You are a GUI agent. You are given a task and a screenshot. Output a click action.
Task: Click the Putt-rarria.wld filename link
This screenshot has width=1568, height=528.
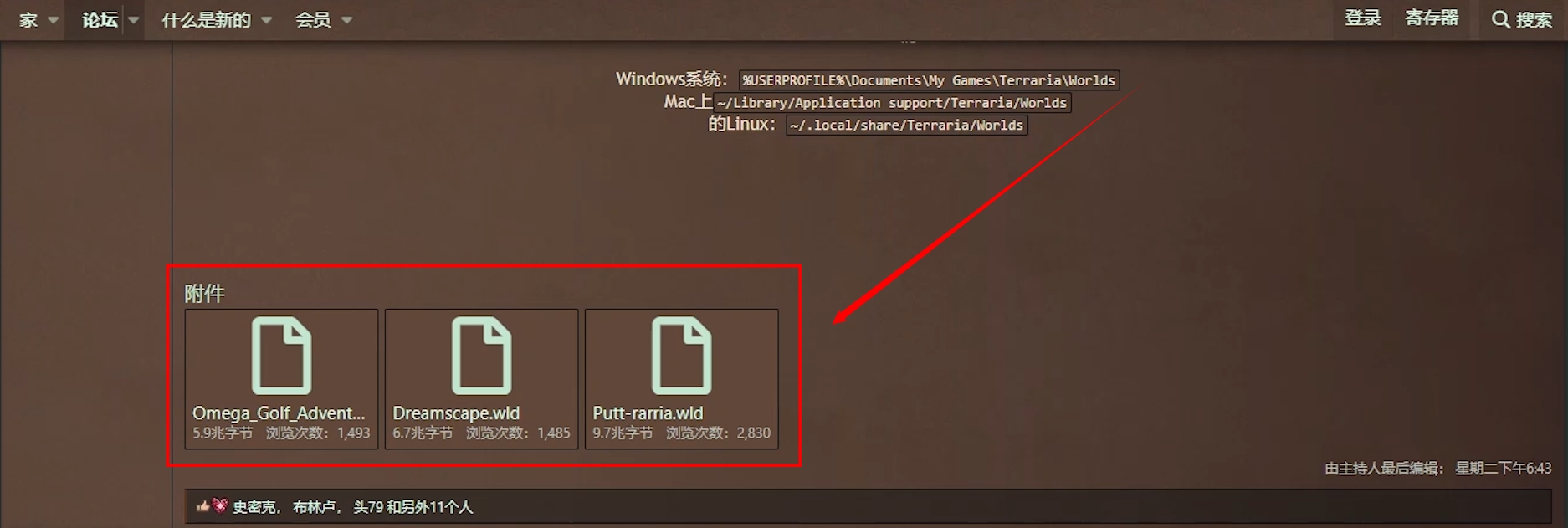[648, 413]
